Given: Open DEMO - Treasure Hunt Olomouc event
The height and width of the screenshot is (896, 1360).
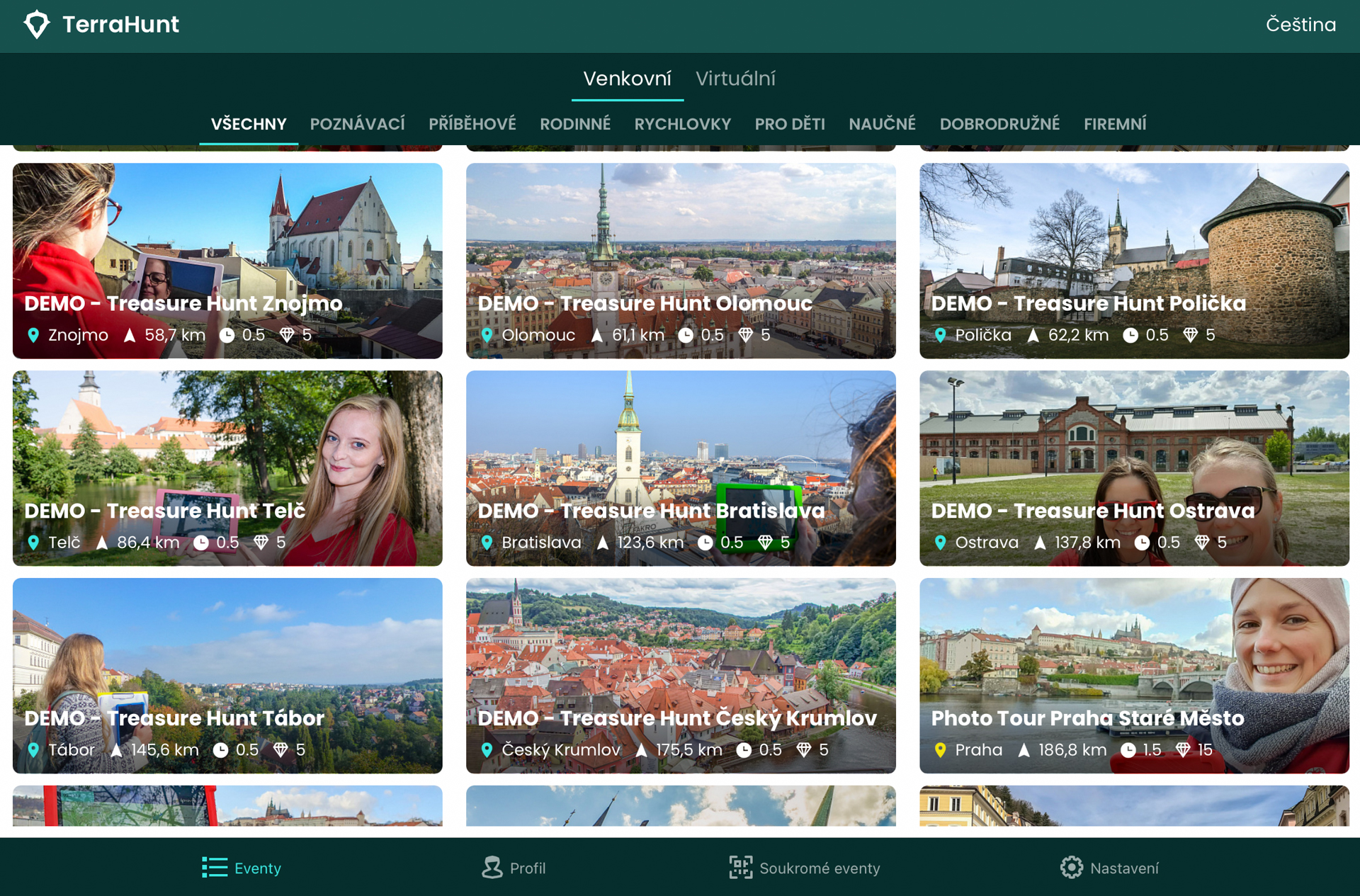Looking at the screenshot, I should pos(680,261).
